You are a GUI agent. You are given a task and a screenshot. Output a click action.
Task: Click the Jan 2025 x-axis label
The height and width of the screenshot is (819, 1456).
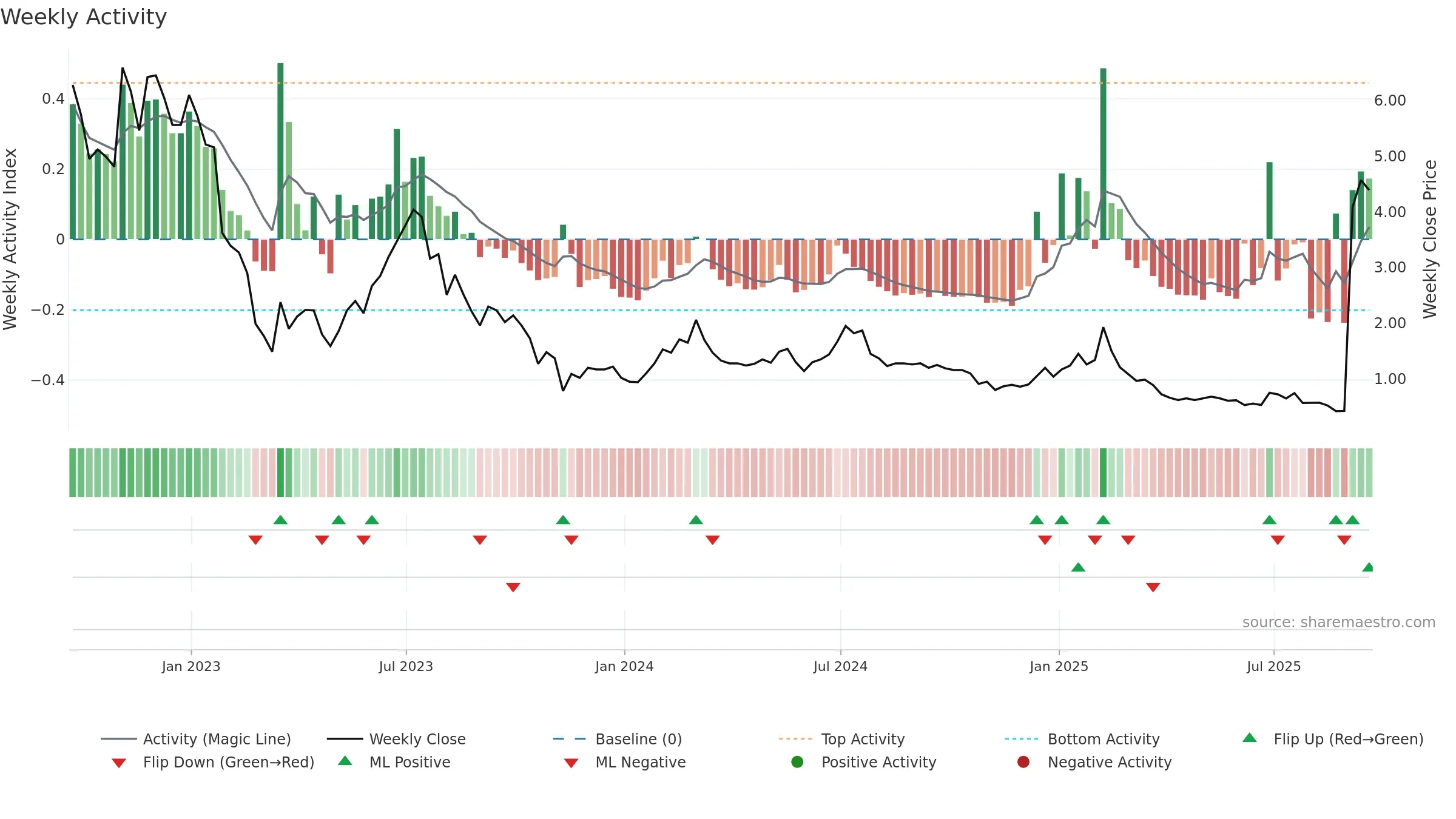(x=1059, y=666)
